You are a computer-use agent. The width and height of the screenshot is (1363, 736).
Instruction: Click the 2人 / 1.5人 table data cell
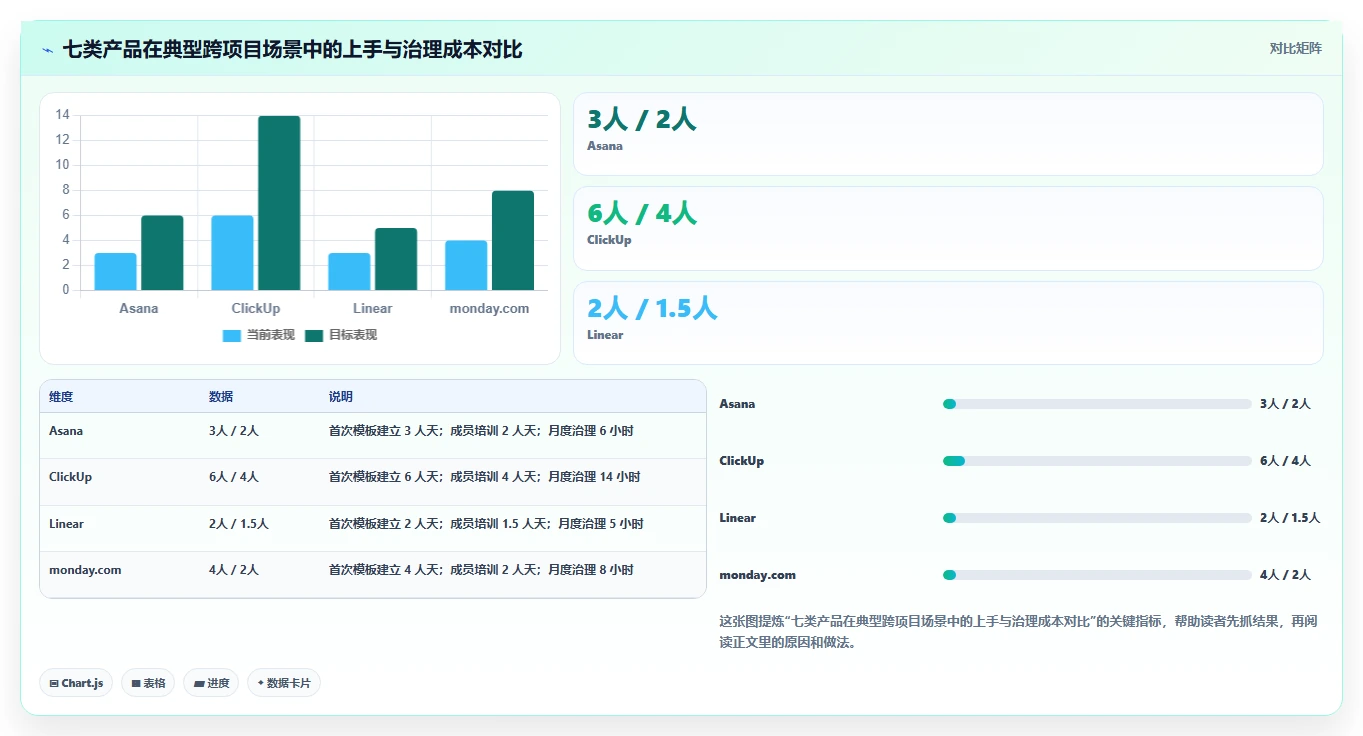pyautogui.click(x=239, y=524)
